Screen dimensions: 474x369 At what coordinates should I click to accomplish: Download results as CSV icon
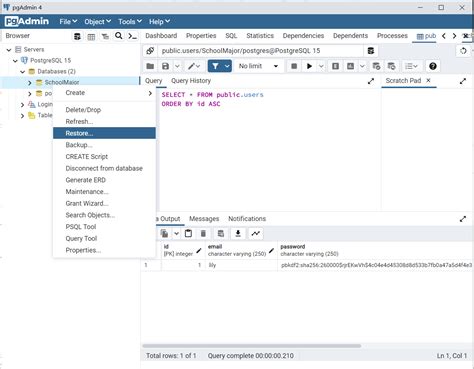click(238, 233)
